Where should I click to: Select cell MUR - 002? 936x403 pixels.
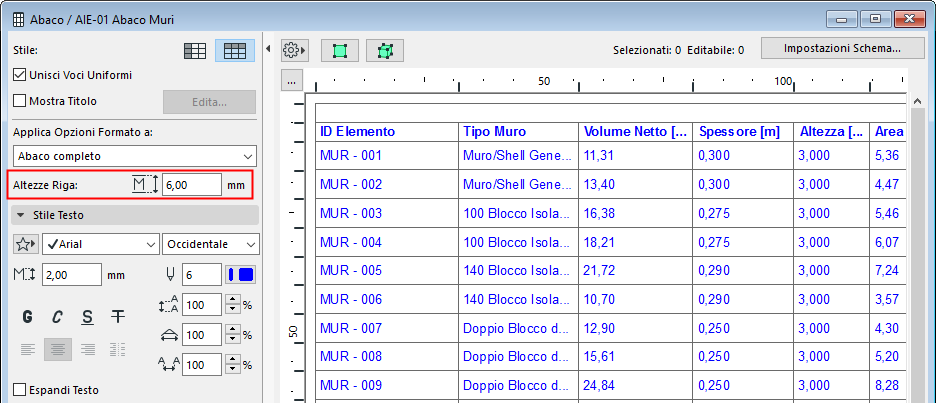click(387, 184)
